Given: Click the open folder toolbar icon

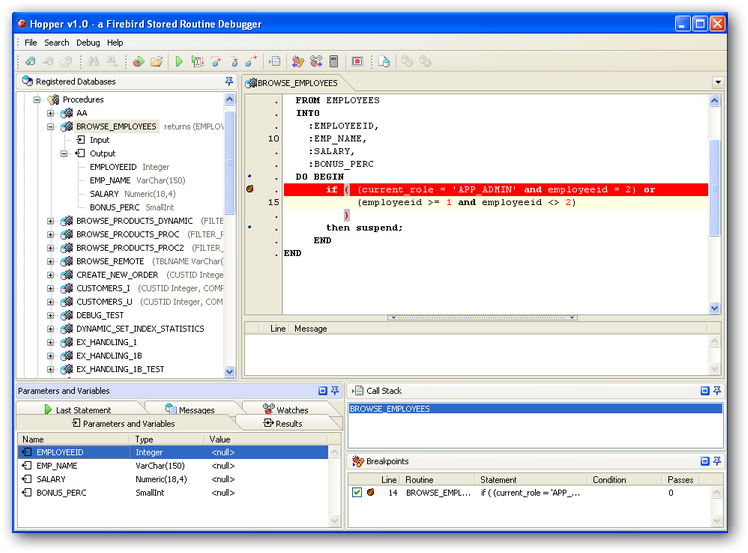Looking at the screenshot, I should (156, 61).
